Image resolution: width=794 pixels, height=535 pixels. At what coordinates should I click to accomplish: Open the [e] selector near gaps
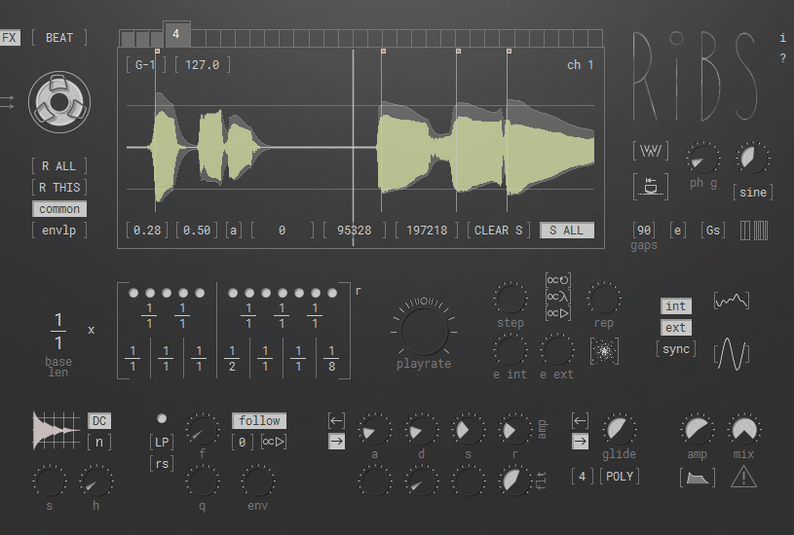[x=678, y=230]
